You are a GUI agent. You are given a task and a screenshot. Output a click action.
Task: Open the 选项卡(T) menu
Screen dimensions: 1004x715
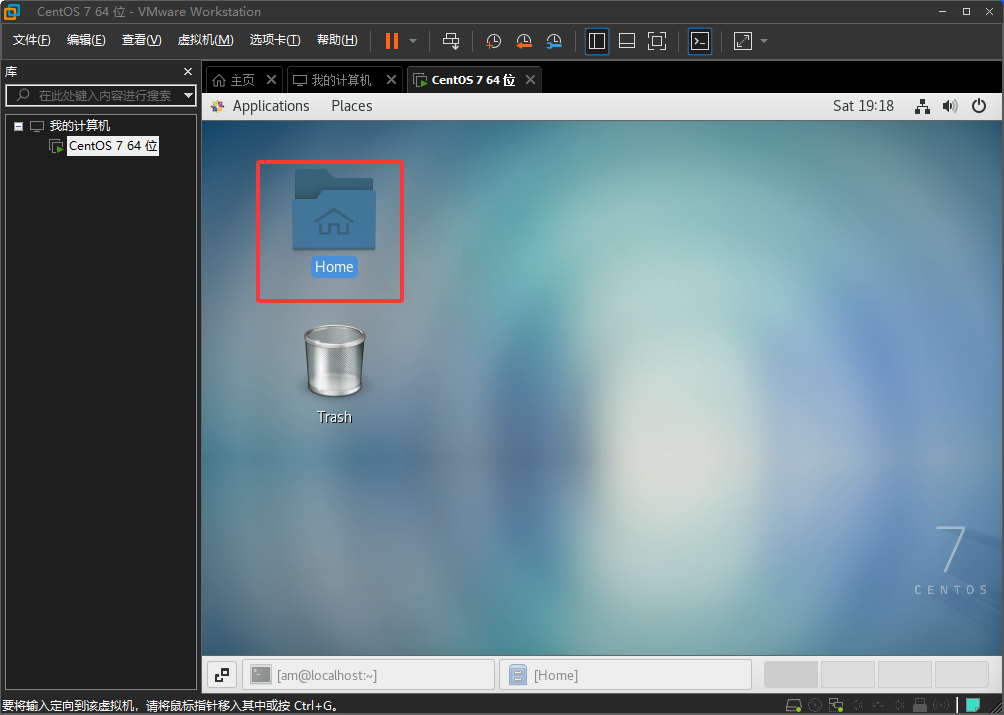pos(275,40)
